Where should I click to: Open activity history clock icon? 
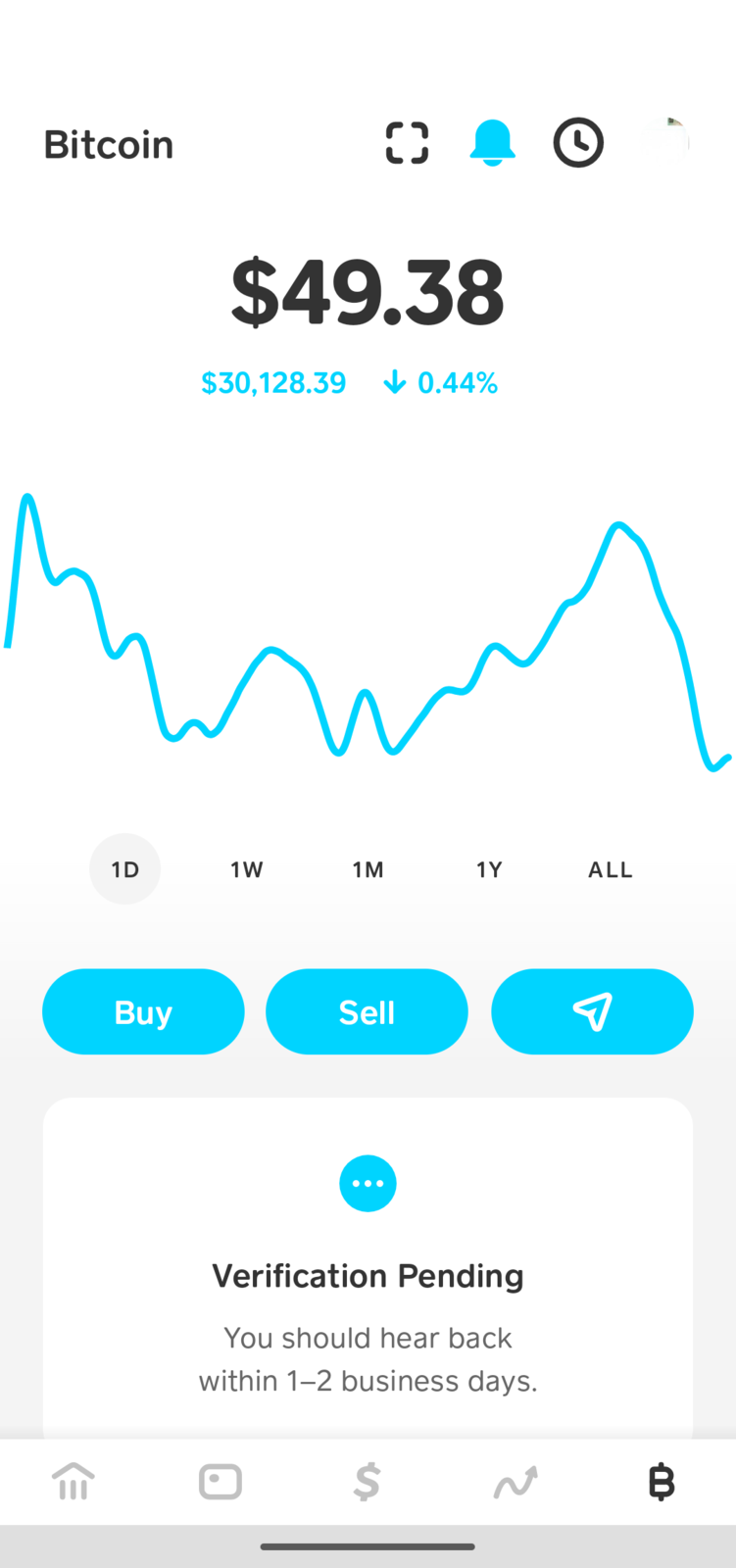578,143
